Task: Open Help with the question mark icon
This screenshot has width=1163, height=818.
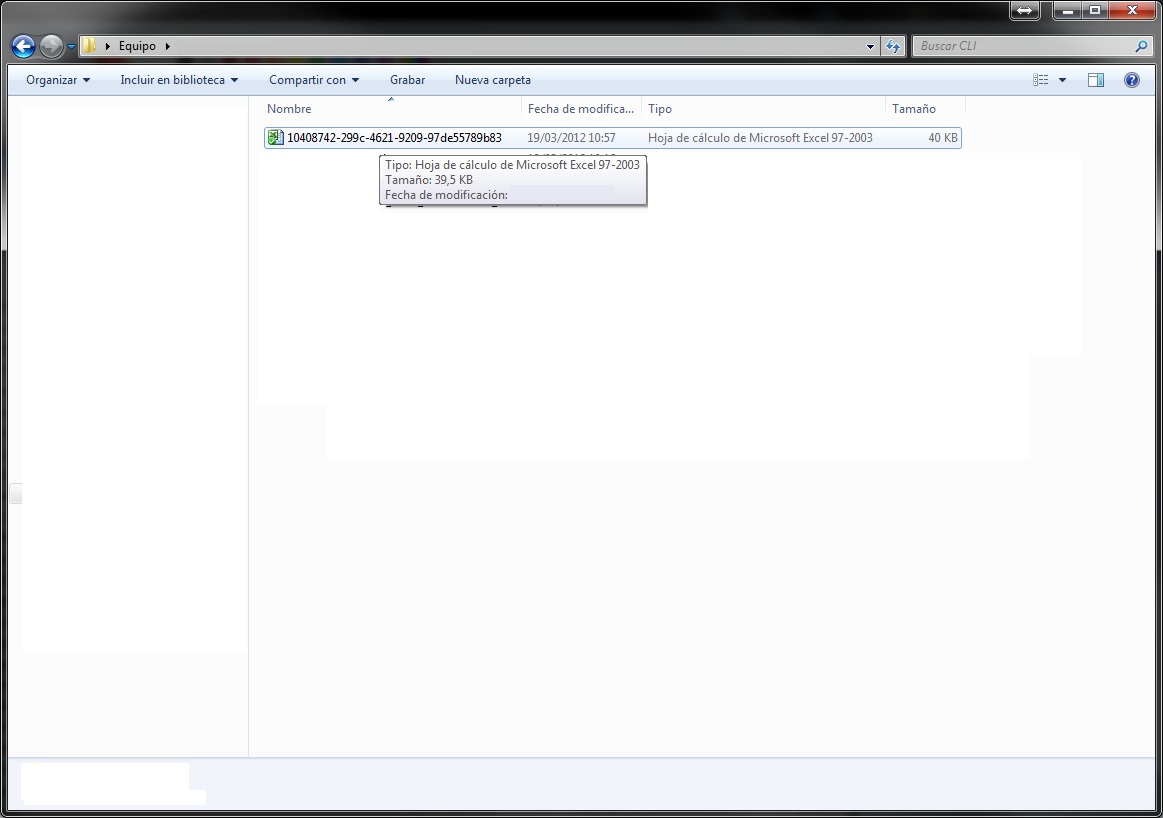Action: pos(1132,80)
